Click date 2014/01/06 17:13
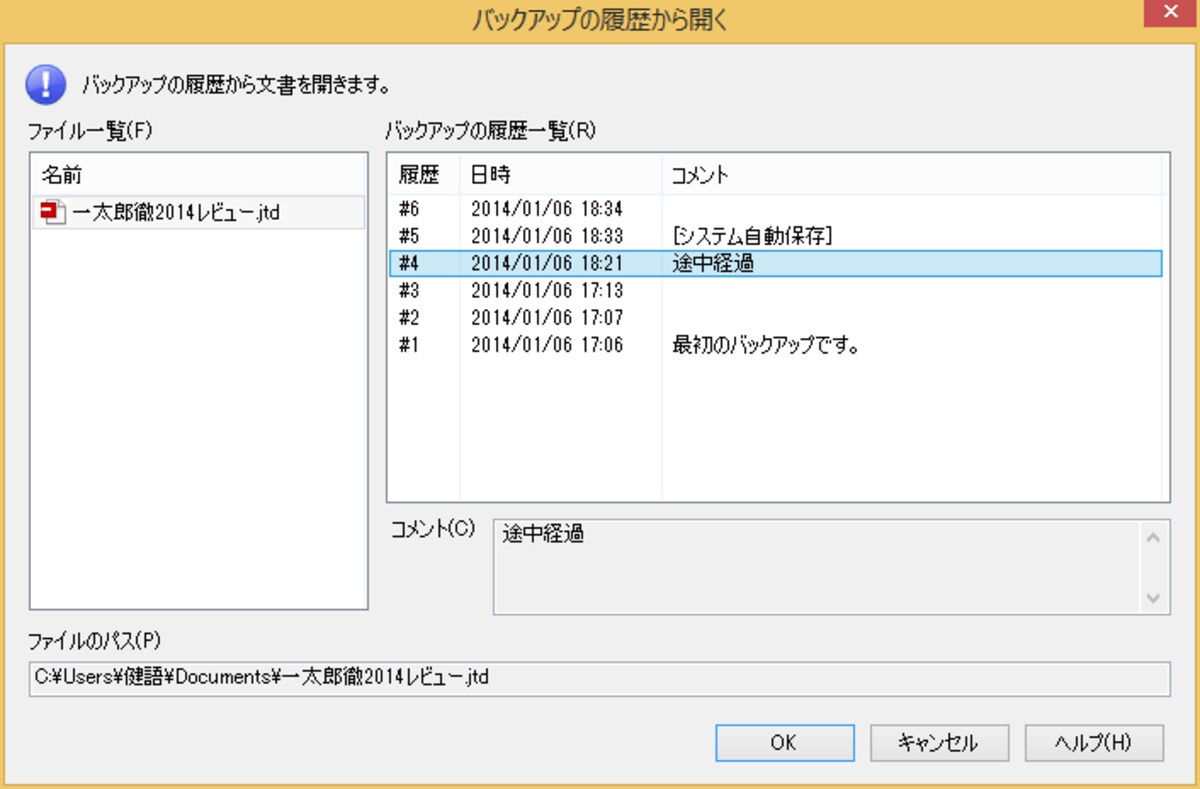This screenshot has height=789, width=1200. (547, 291)
